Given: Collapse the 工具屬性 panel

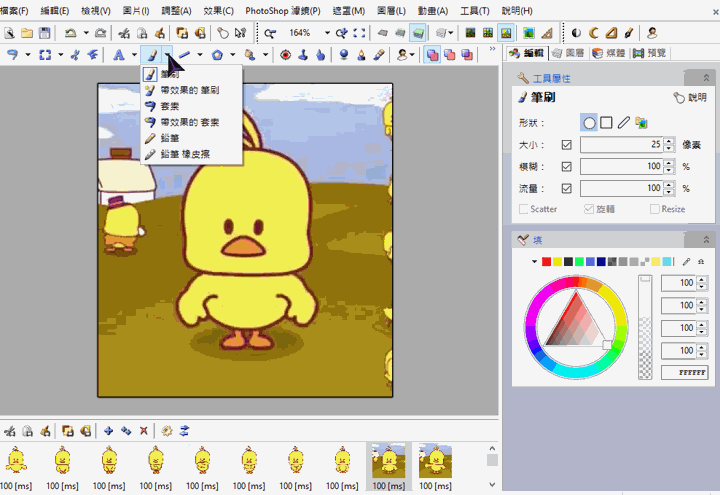Looking at the screenshot, I should [706, 78].
